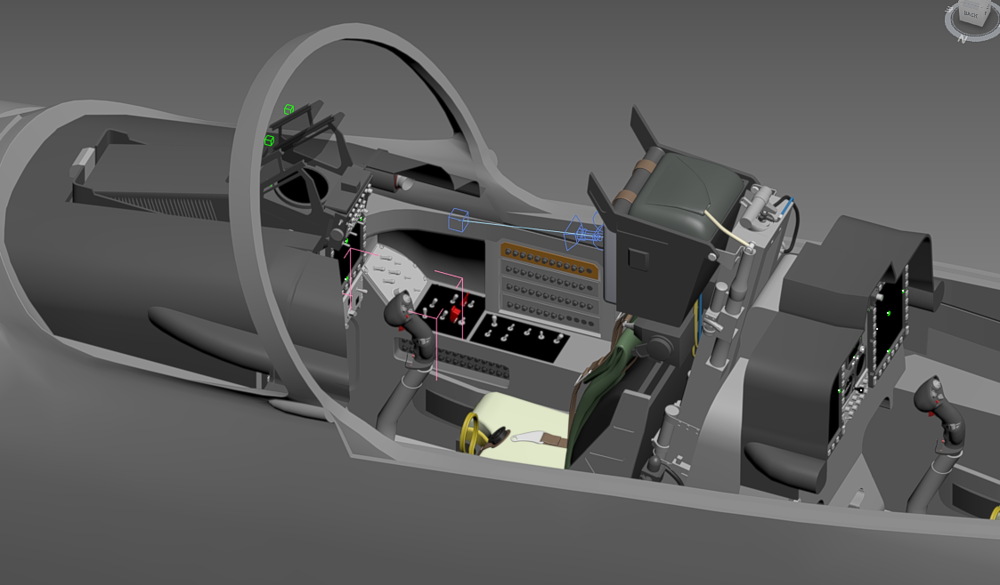
Task: Click the BACK face of the ViewCube
Action: (970, 14)
